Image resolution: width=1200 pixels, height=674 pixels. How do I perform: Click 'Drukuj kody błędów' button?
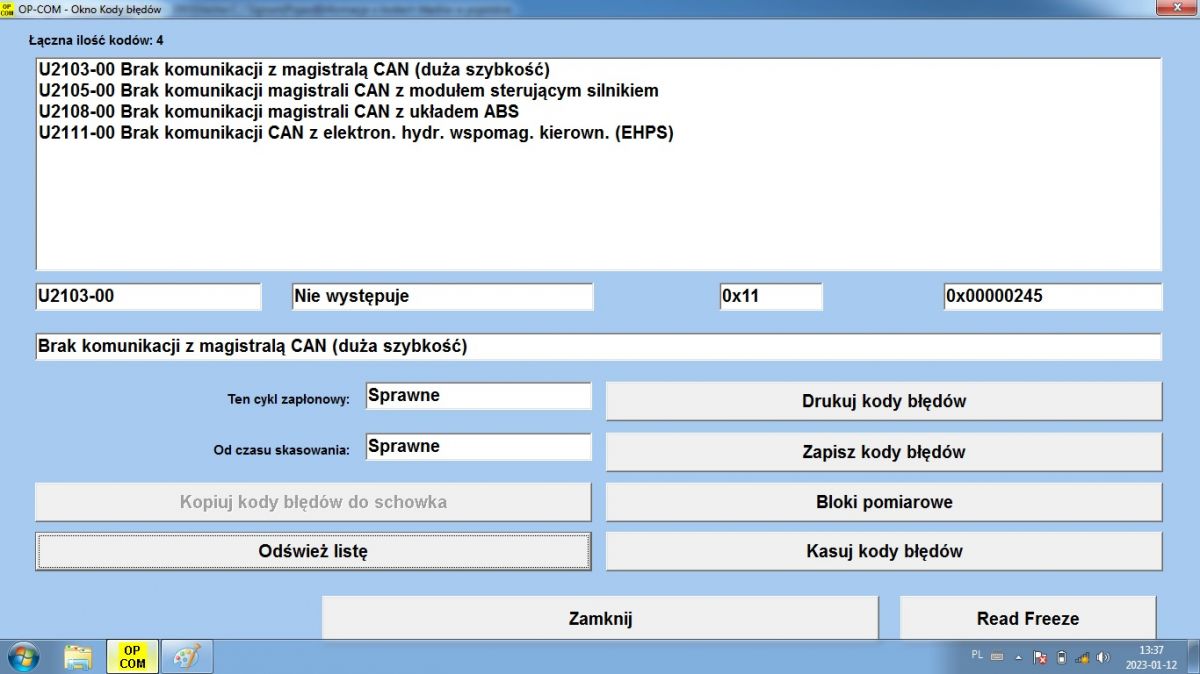[x=884, y=401]
